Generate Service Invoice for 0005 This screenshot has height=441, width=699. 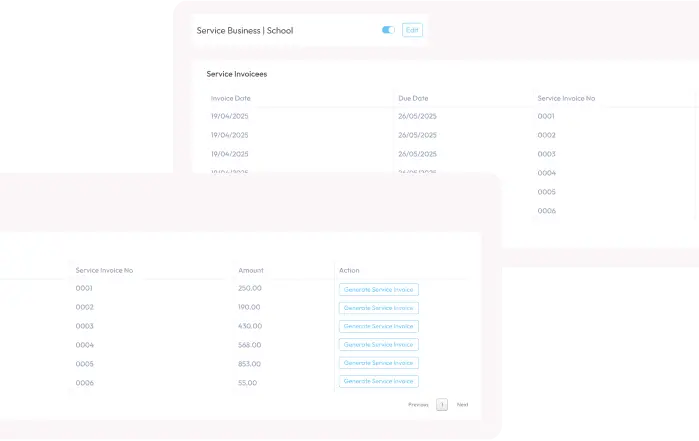coord(378,363)
